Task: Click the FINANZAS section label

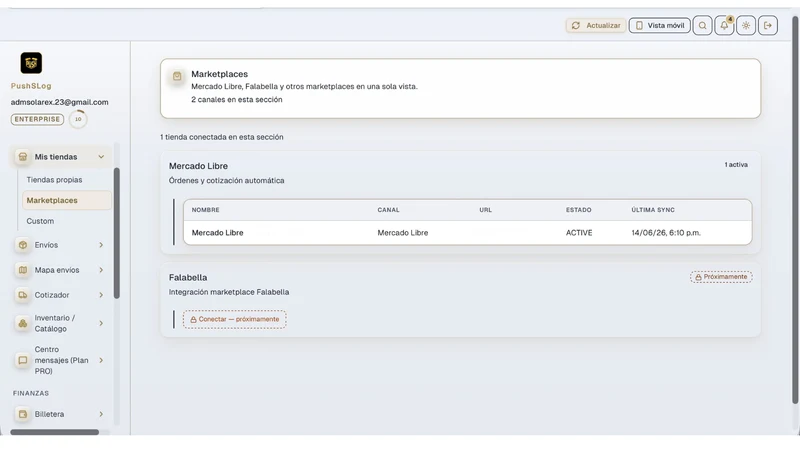Action: point(31,393)
